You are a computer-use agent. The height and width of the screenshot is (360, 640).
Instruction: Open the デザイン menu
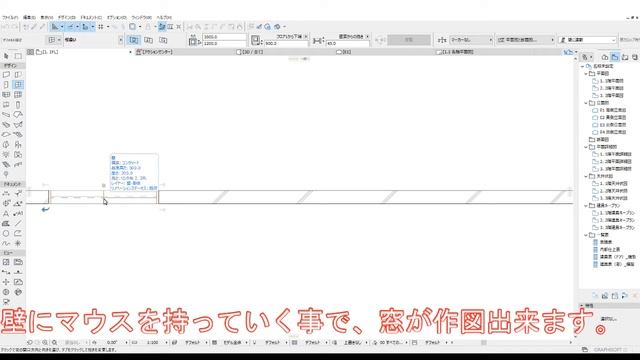[67, 18]
